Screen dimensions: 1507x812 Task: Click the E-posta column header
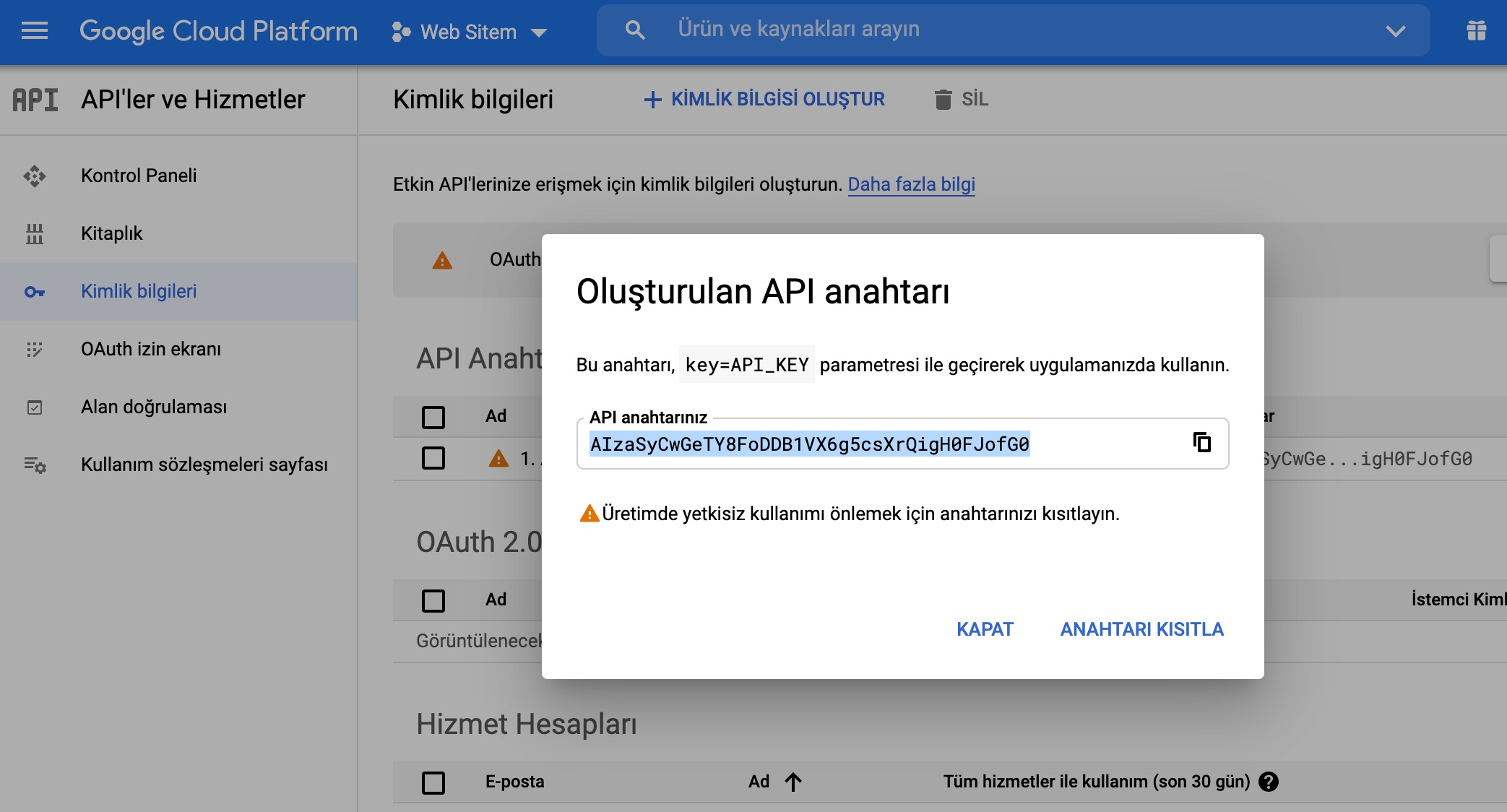tap(514, 782)
